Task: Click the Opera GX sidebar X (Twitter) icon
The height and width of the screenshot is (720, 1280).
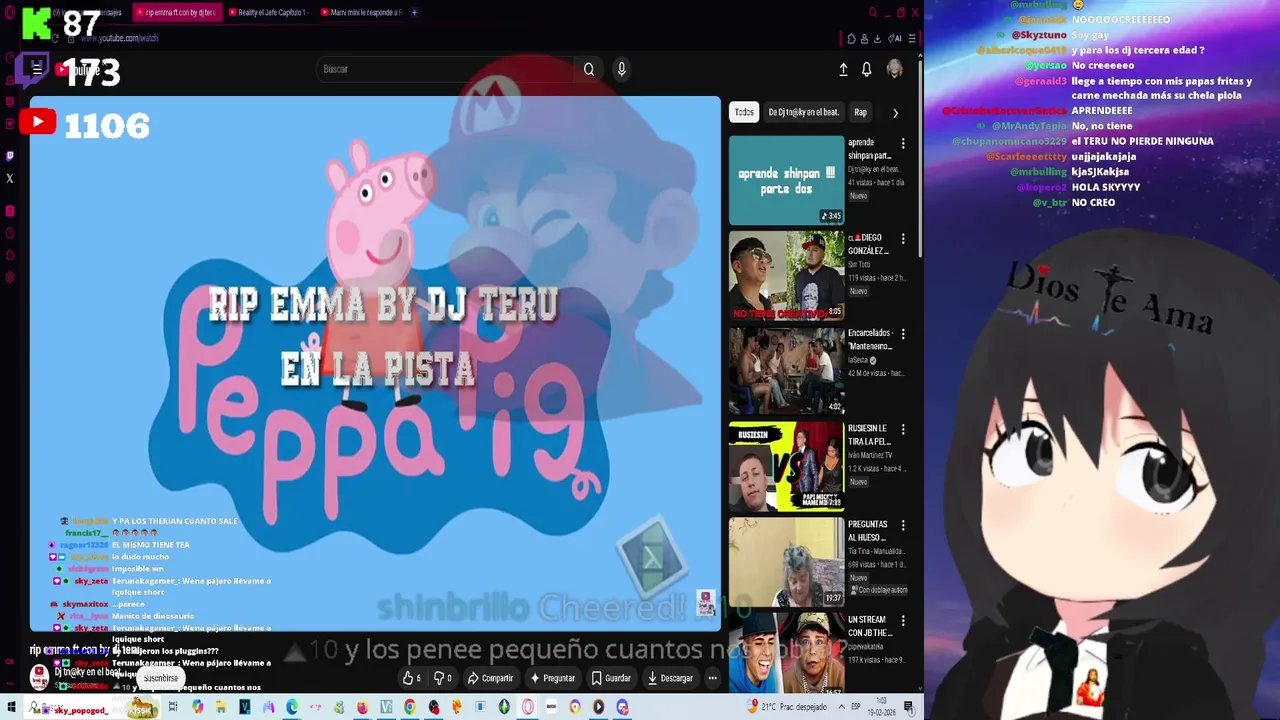Action: [x=10, y=179]
